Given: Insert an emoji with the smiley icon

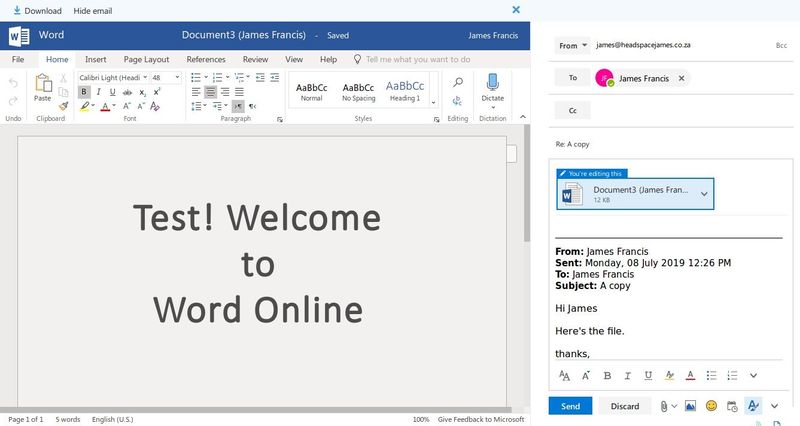Looking at the screenshot, I should coord(711,406).
